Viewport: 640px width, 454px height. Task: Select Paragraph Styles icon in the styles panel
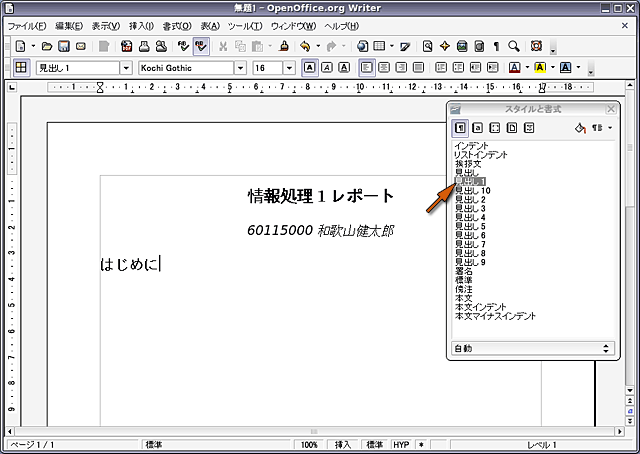(461, 128)
